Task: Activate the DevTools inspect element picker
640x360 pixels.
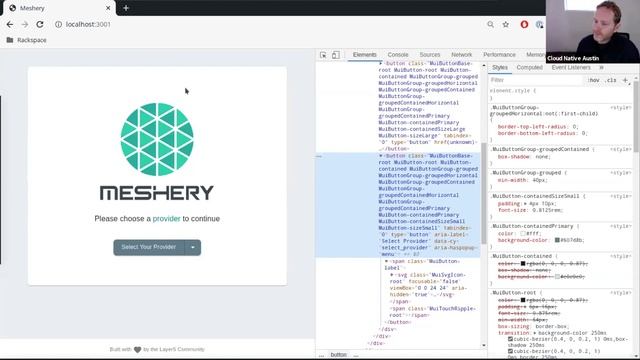Action: (x=323, y=55)
